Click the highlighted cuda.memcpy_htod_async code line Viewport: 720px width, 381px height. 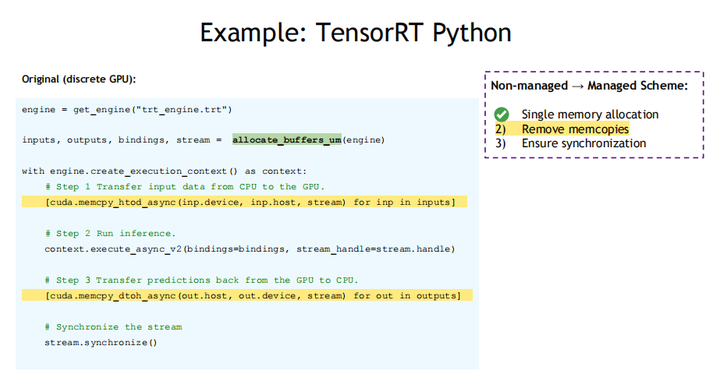tap(244, 202)
